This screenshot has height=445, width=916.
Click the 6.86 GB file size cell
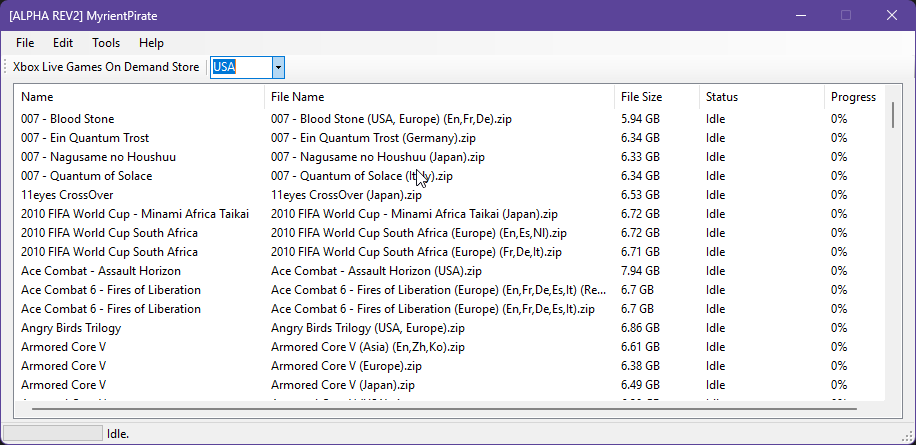640,328
